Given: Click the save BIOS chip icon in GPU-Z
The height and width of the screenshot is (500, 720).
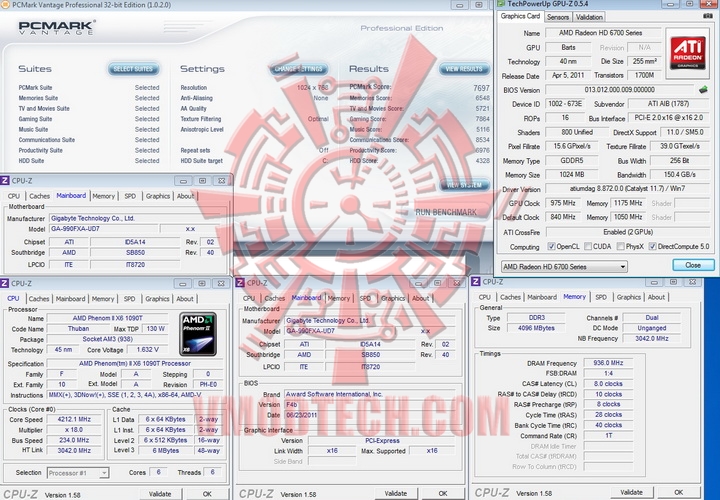Looking at the screenshot, I should click(x=703, y=90).
